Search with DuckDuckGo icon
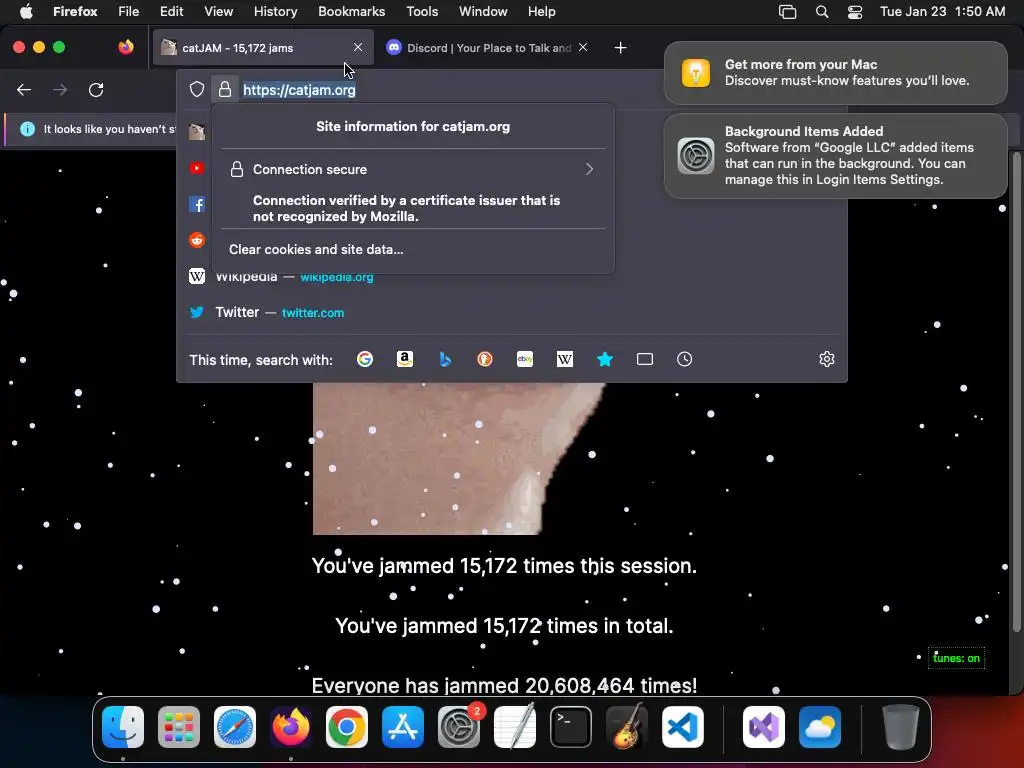Screen dimensions: 1024x768 (485, 359)
